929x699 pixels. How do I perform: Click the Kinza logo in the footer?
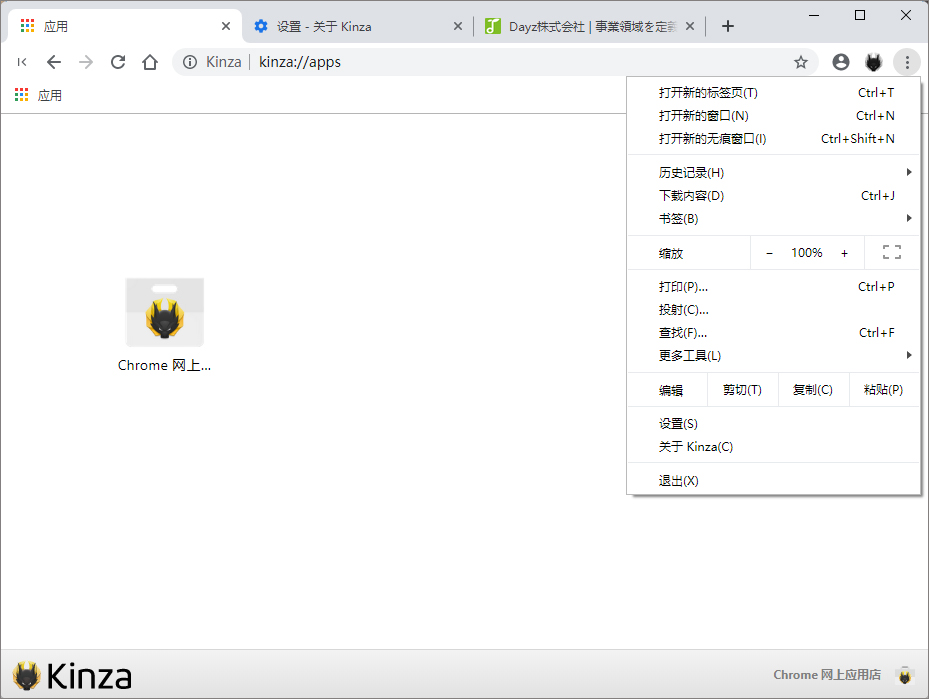72,676
